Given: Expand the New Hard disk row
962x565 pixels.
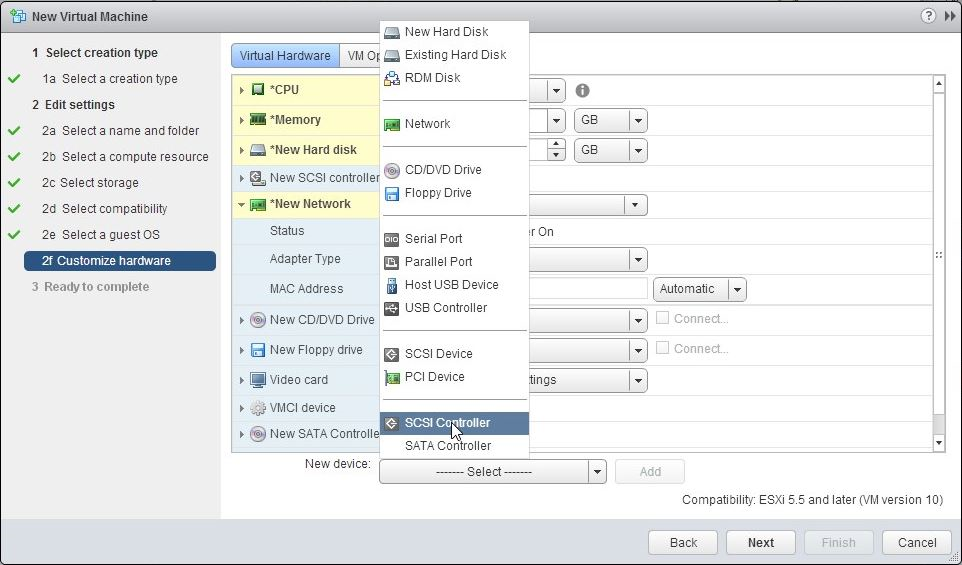Looking at the screenshot, I should pos(242,150).
